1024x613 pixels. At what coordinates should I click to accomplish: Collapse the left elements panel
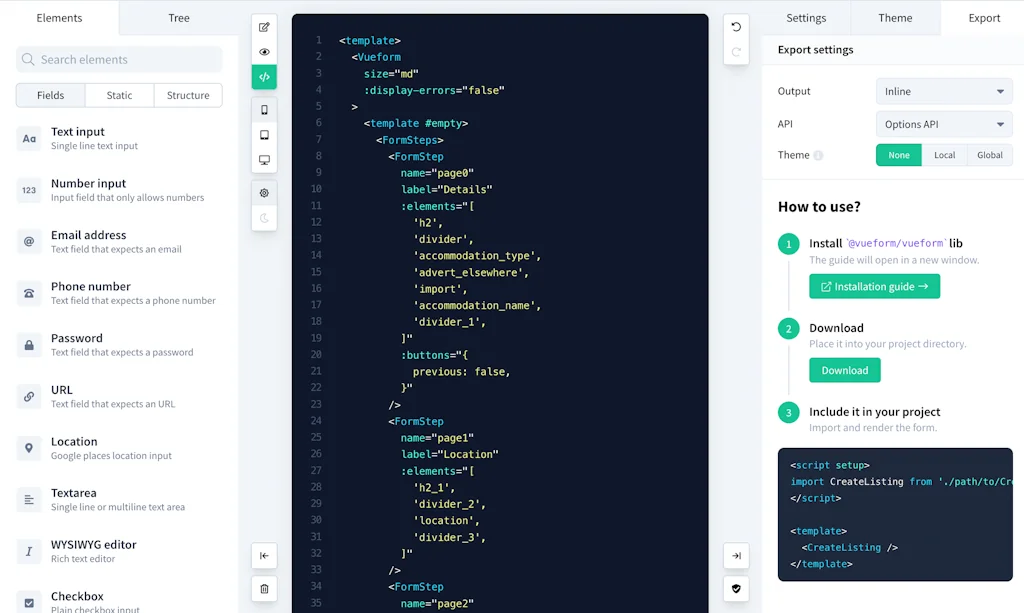[264, 555]
